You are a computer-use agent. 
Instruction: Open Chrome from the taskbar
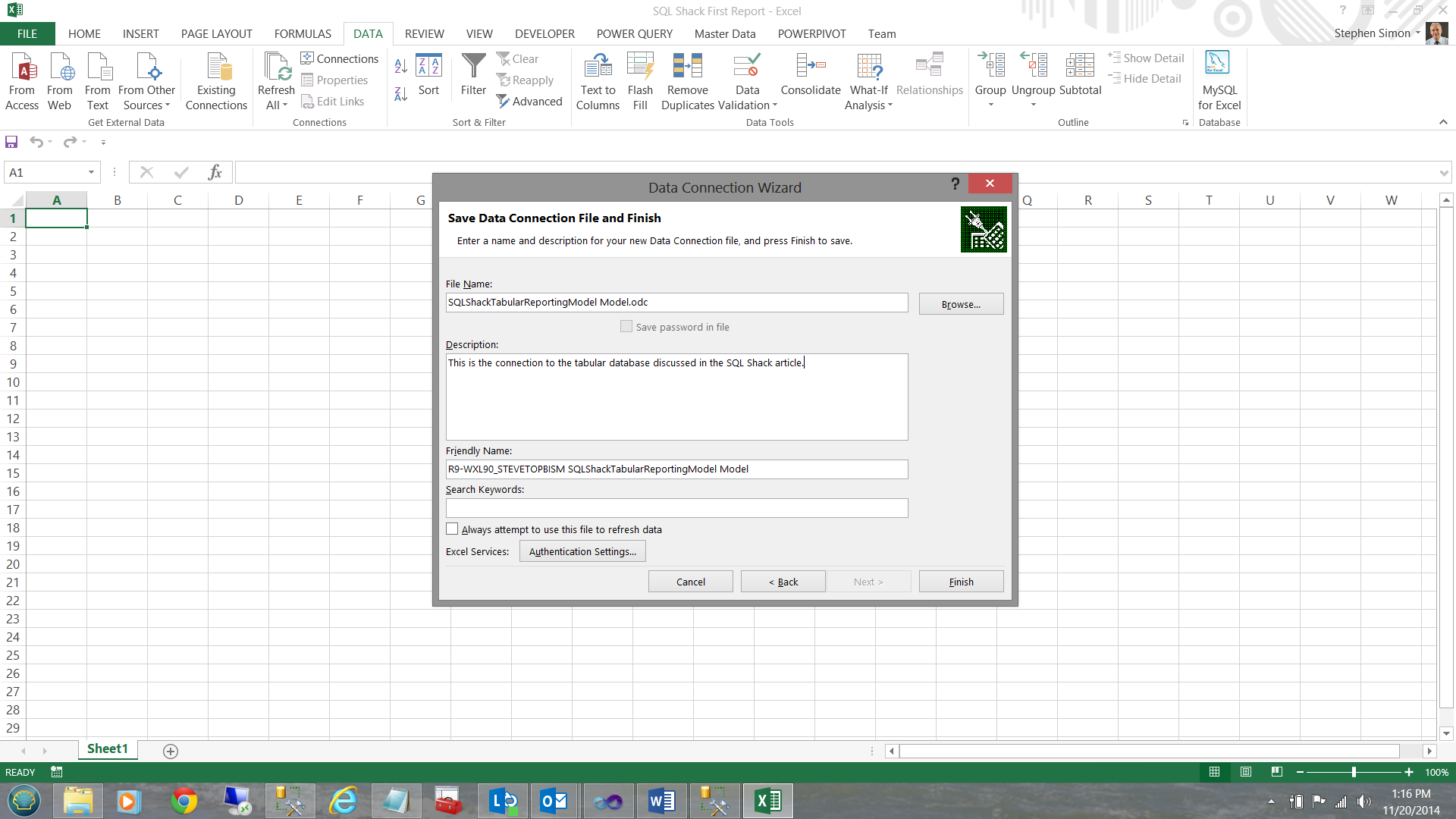[x=184, y=801]
